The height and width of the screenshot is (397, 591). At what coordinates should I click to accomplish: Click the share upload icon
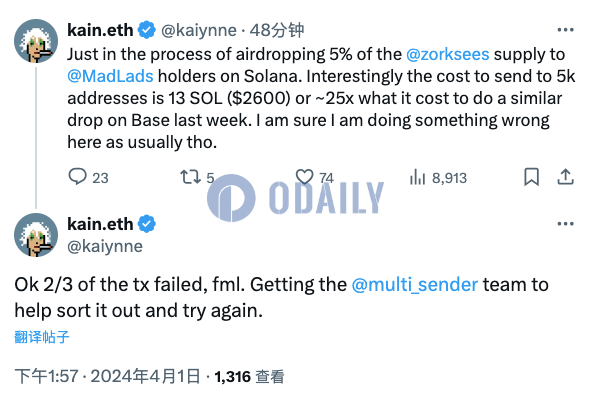click(565, 177)
